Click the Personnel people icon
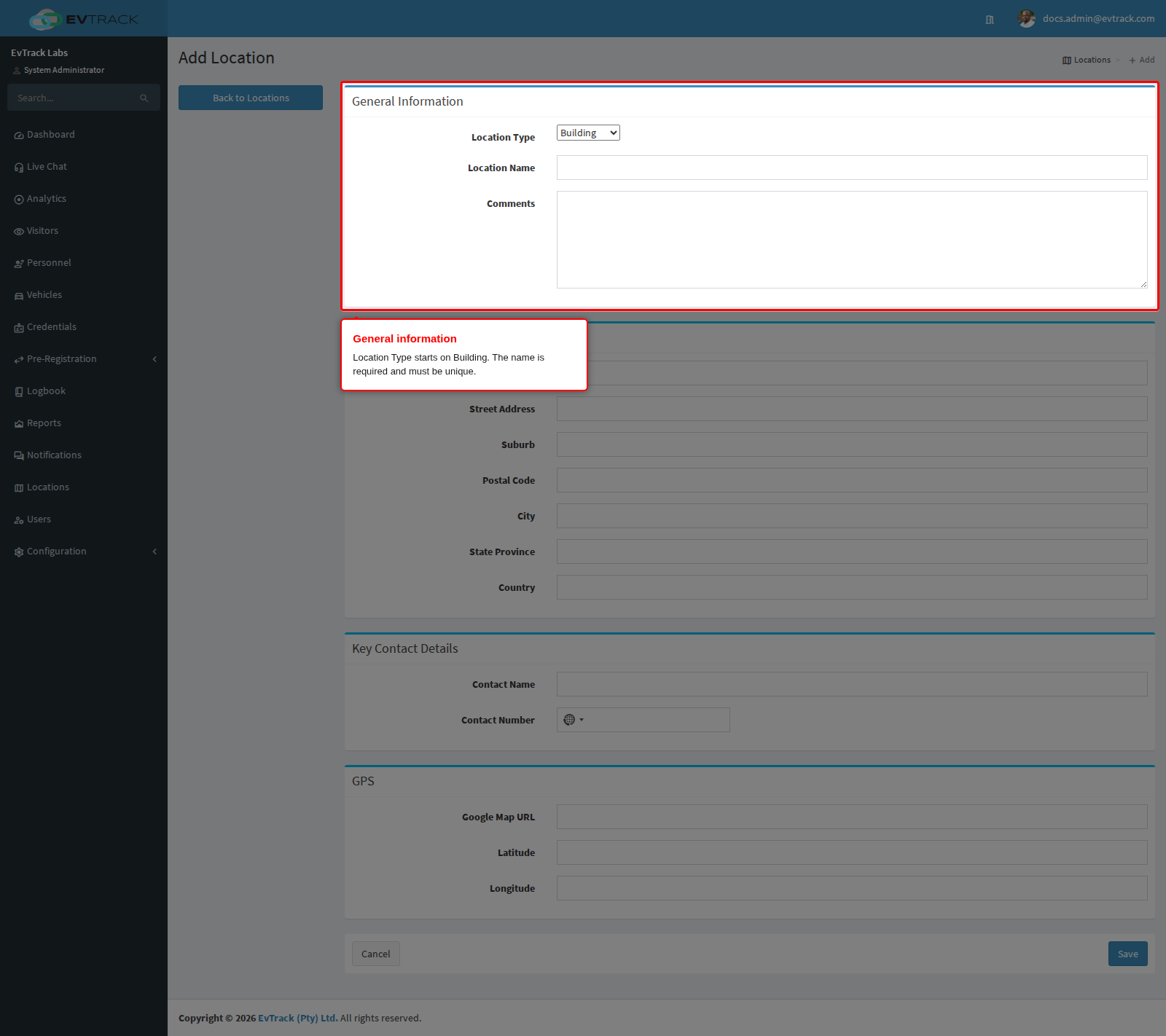The image size is (1166, 1036). click(x=19, y=264)
